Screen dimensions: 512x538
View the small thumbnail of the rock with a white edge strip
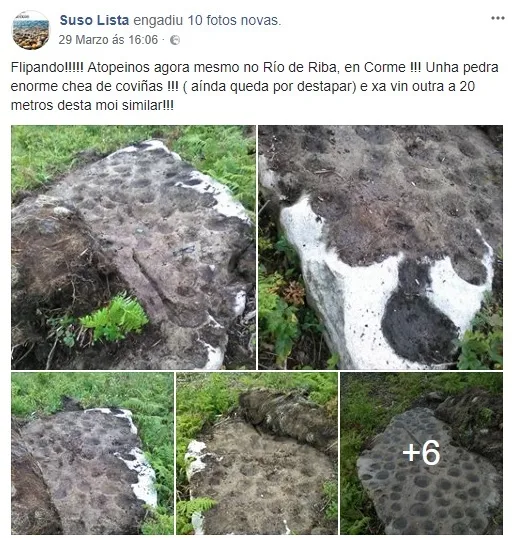[92, 453]
